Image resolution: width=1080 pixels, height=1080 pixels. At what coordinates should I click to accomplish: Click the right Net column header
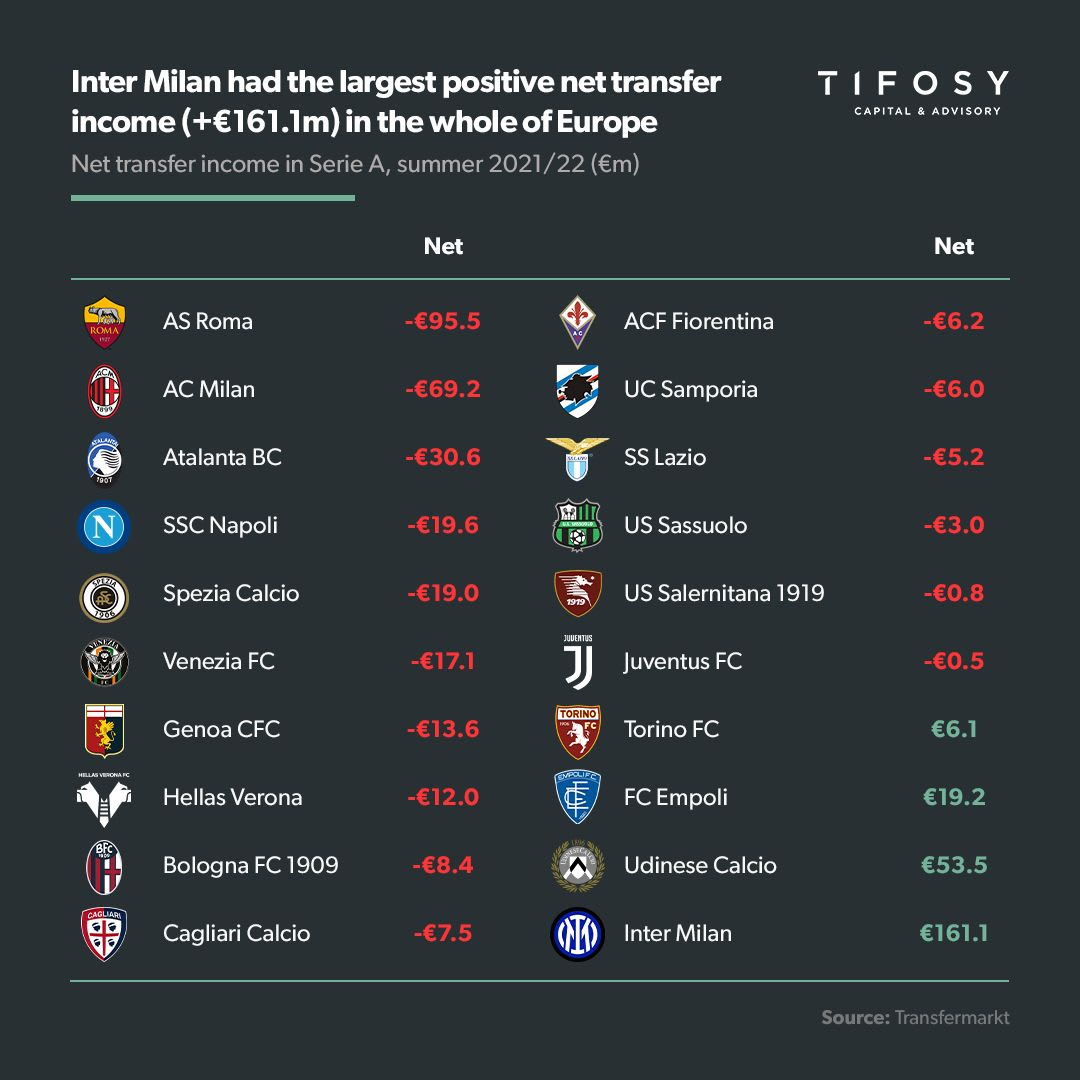[x=953, y=246]
